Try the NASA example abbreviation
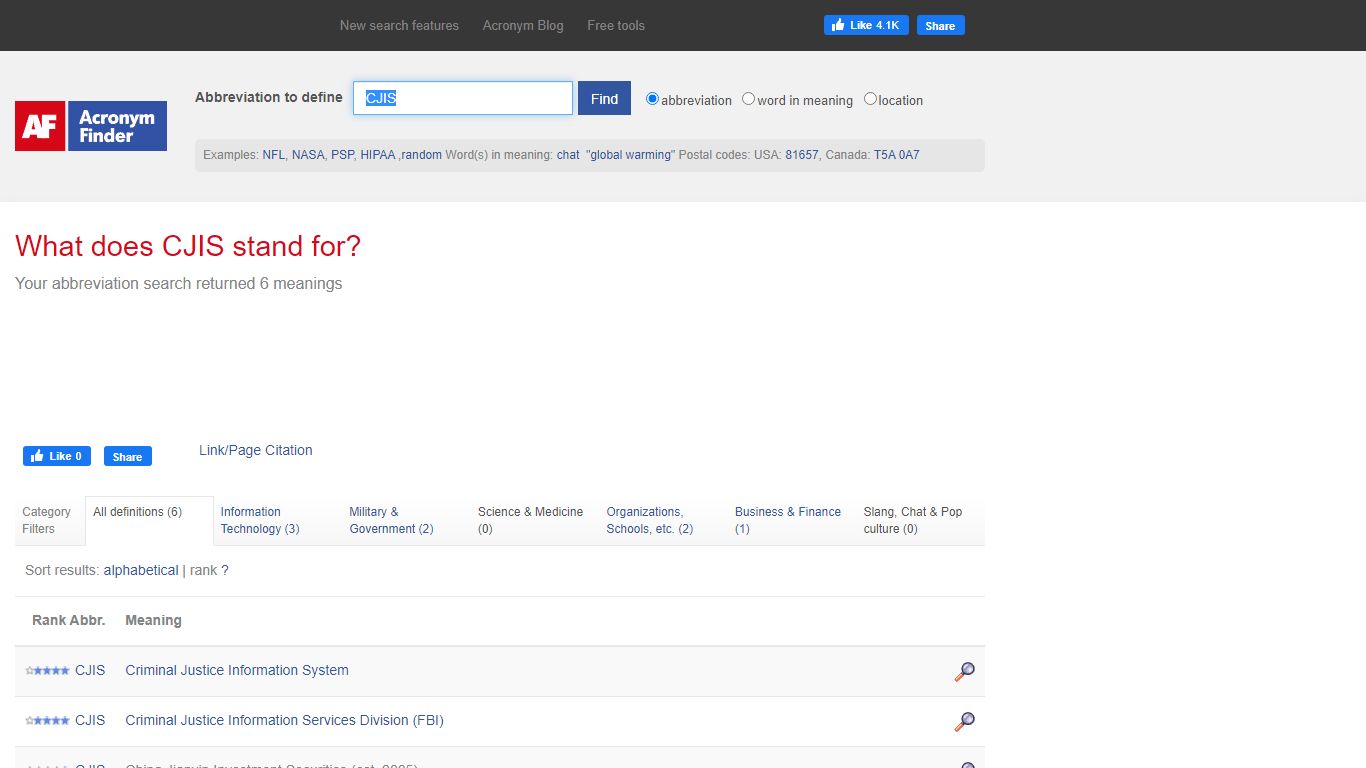This screenshot has width=1366, height=768. (308, 155)
